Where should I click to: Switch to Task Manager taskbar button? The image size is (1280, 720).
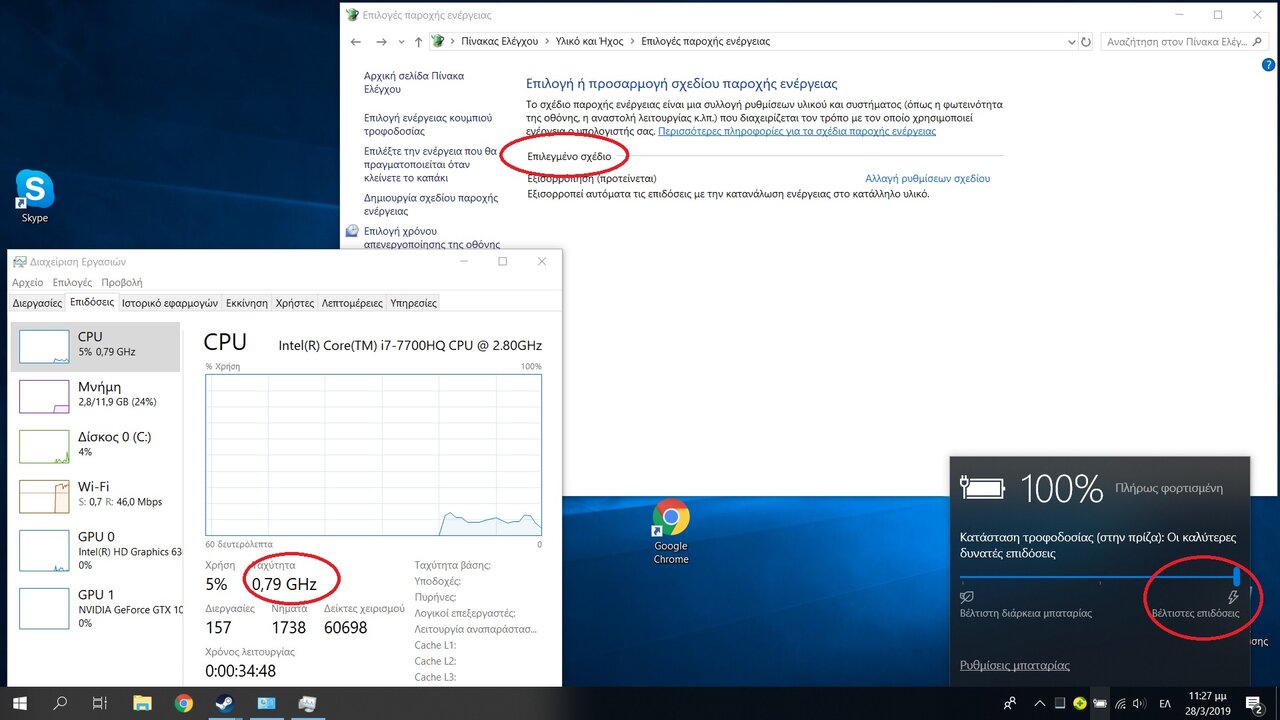307,703
